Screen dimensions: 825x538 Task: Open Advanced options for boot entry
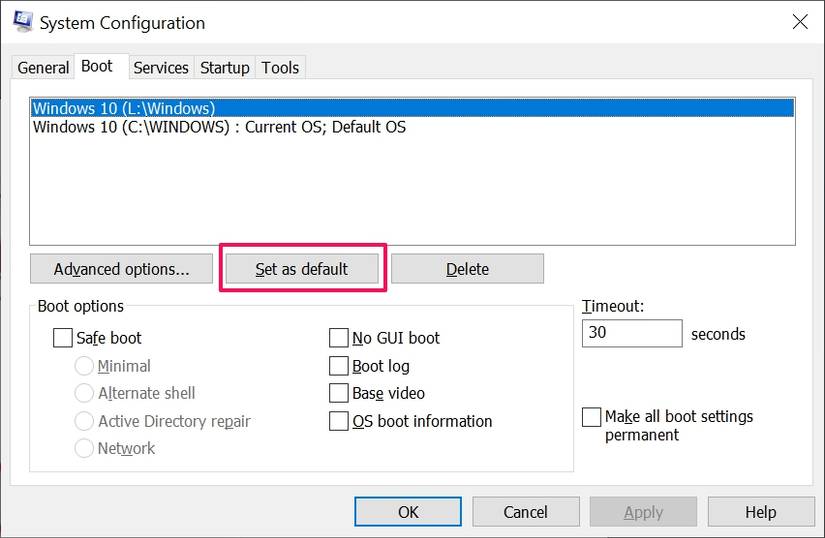point(121,269)
